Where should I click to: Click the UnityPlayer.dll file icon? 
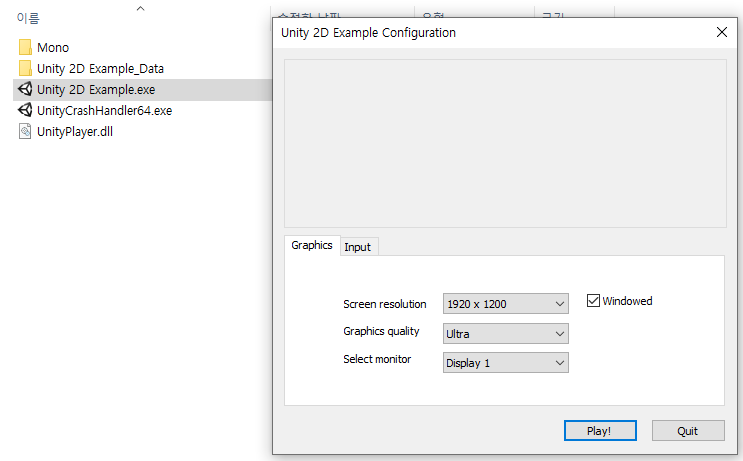[25, 131]
